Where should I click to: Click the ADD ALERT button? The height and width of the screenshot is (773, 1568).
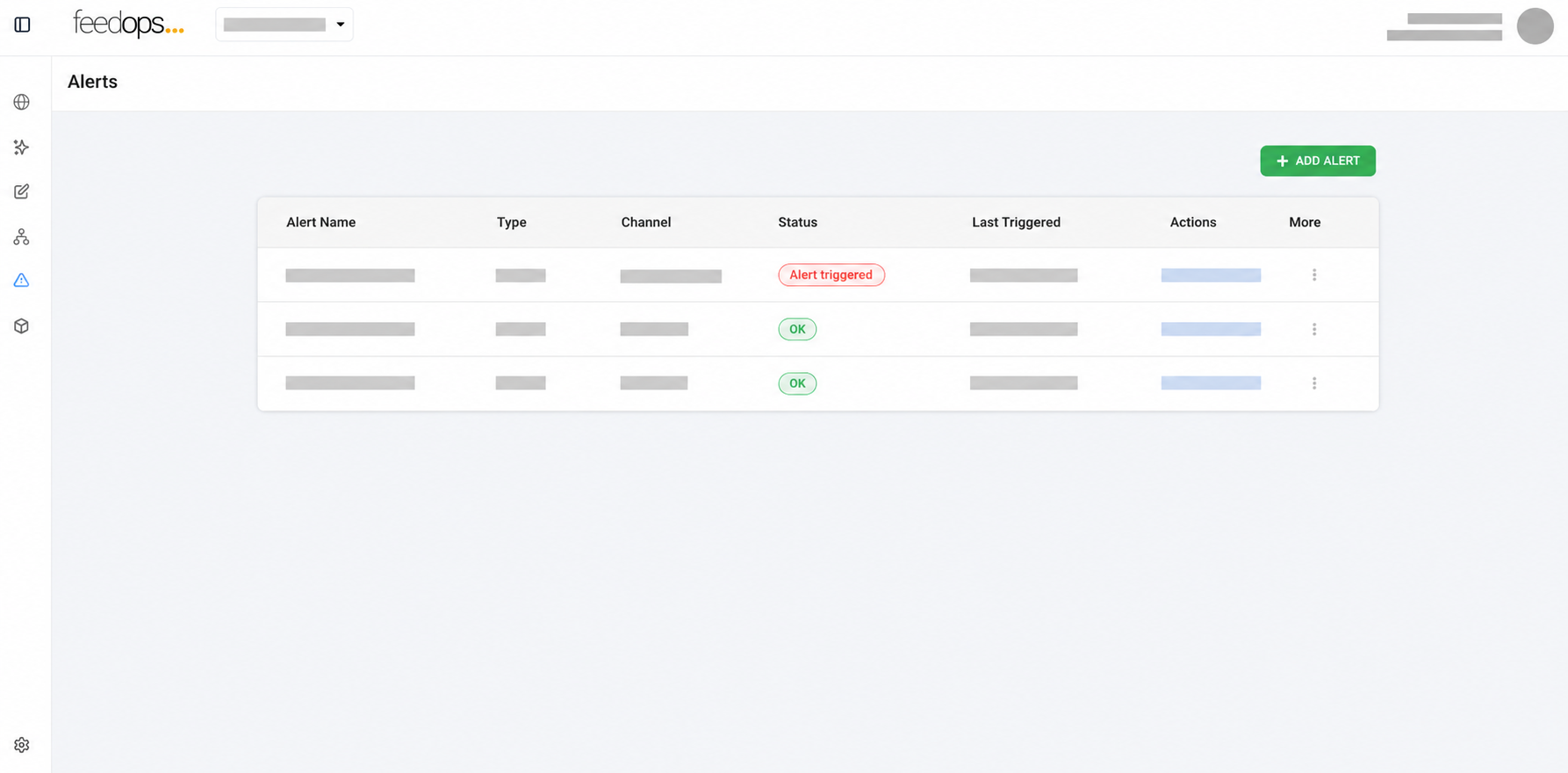point(1318,161)
